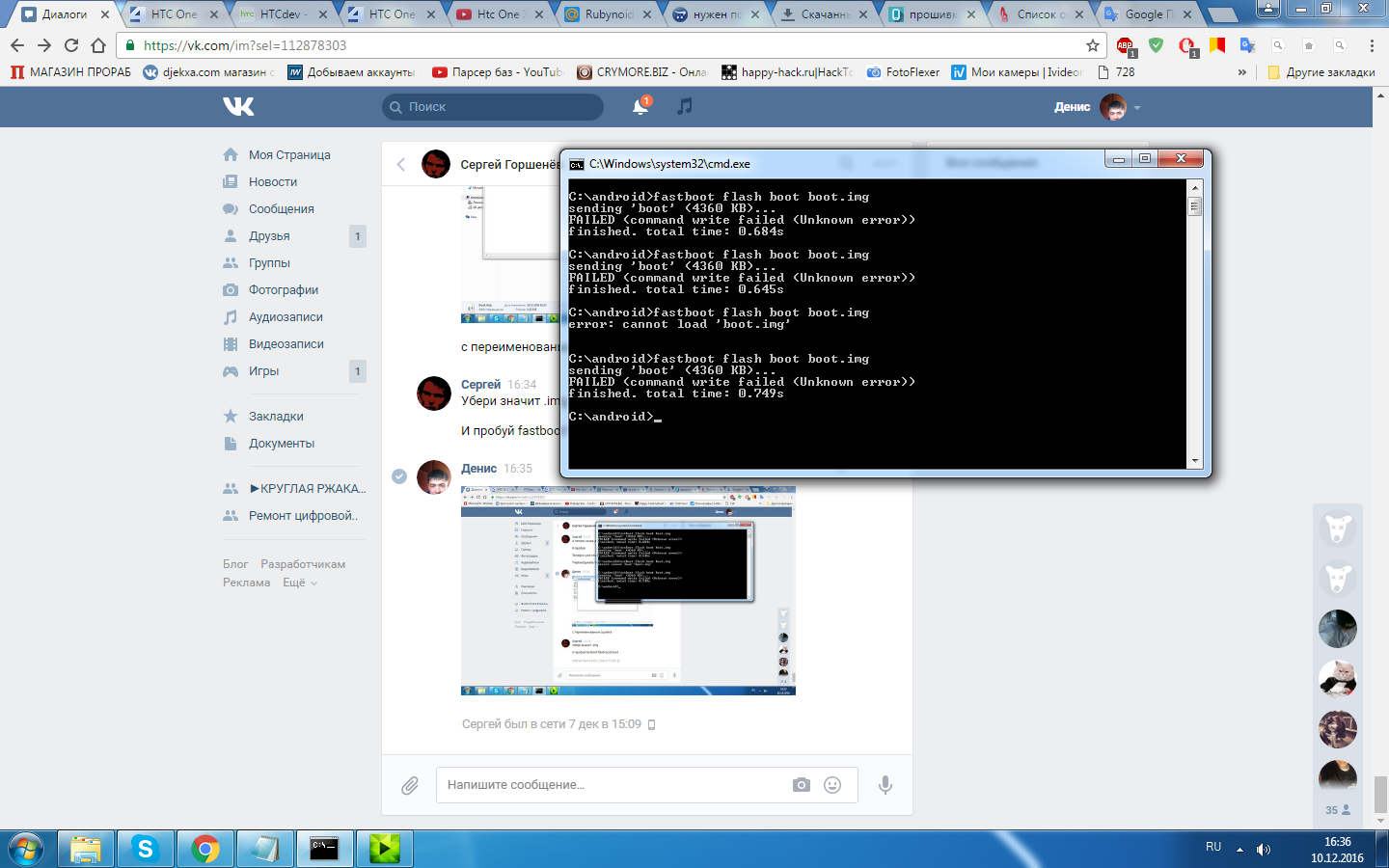
Task: Go back using the dialog back arrow
Action: (401, 165)
